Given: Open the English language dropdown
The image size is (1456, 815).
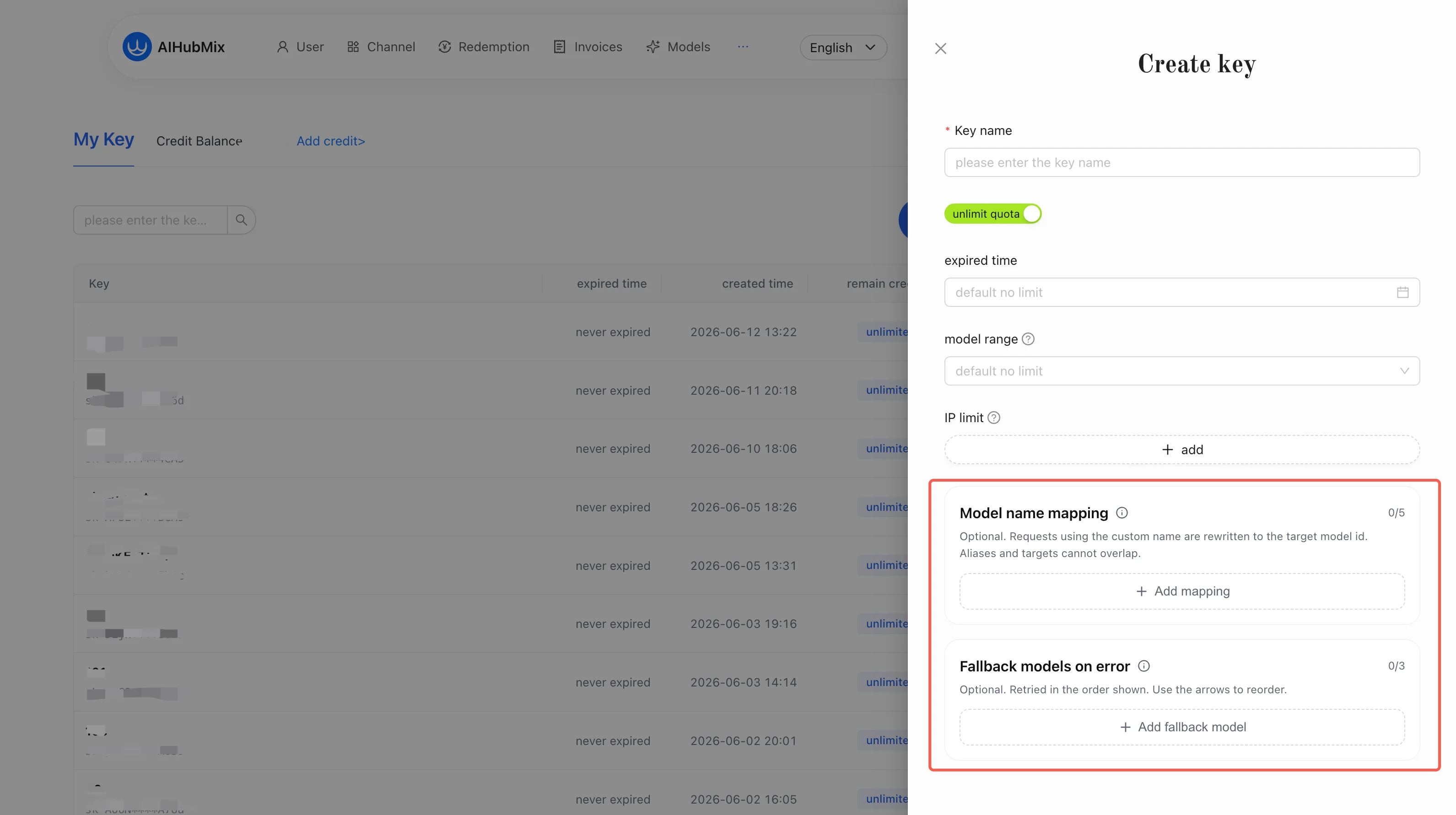Looking at the screenshot, I should click(x=843, y=48).
